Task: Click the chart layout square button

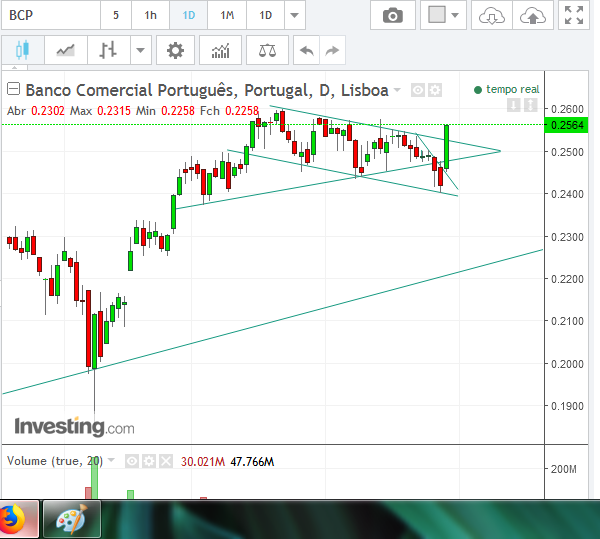Action: click(x=437, y=15)
